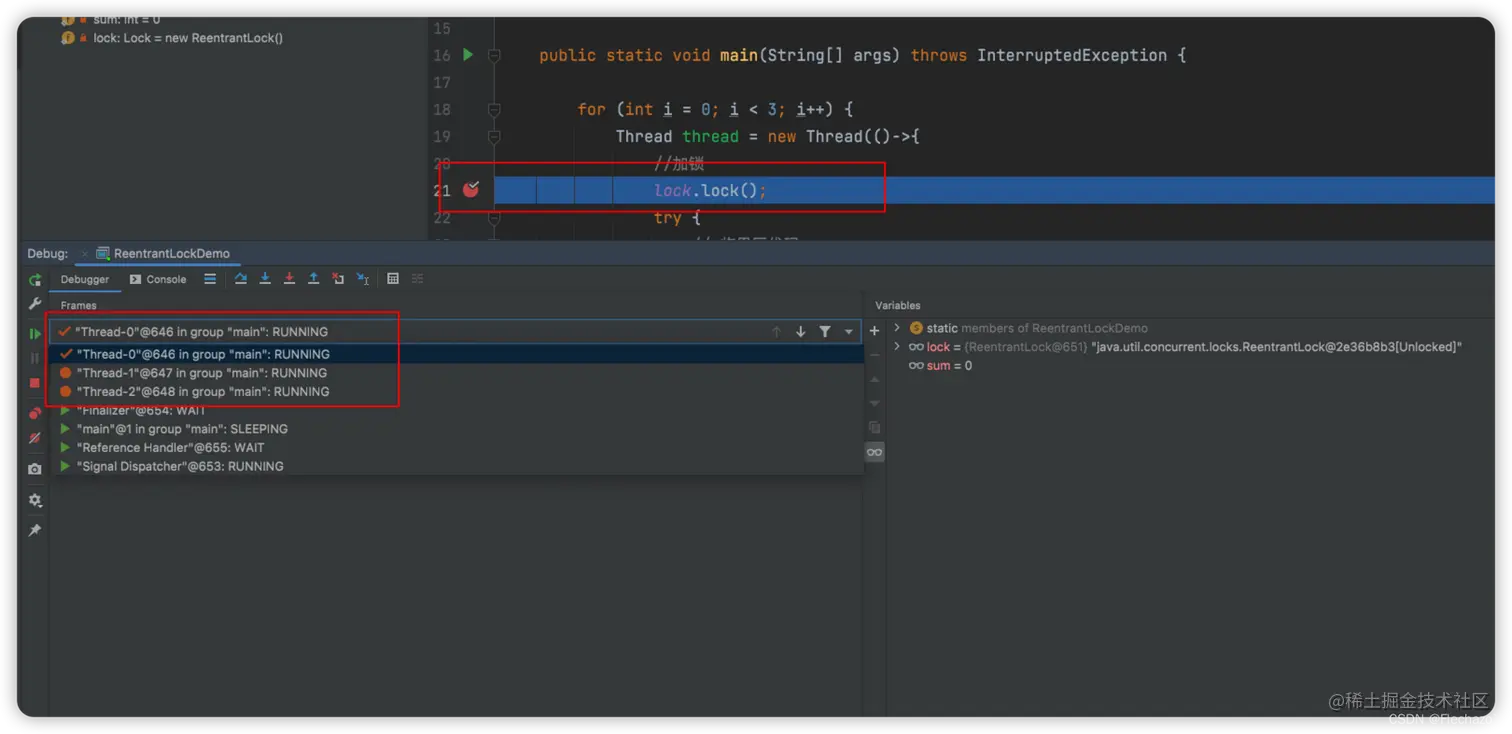Switch to the Console tab
Viewport: 1512px width, 734px height.
158,279
